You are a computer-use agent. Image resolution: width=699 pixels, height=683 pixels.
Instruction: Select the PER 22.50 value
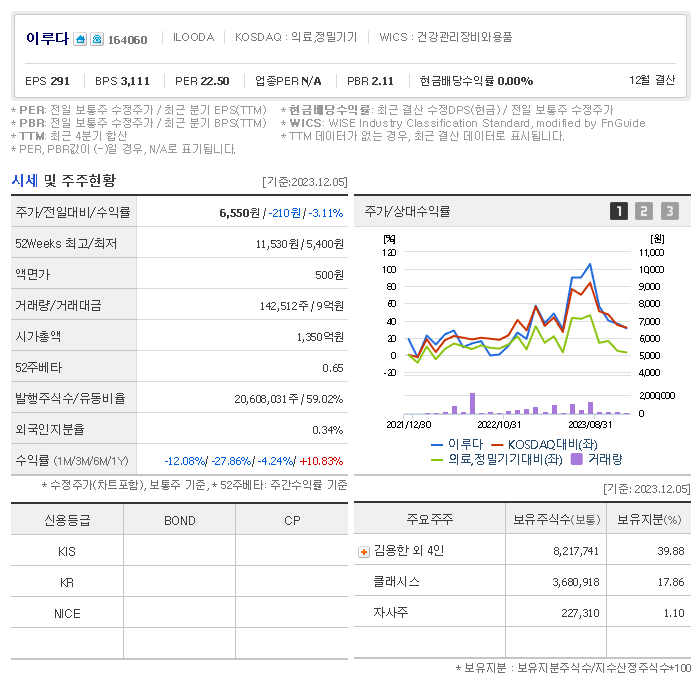tap(202, 81)
